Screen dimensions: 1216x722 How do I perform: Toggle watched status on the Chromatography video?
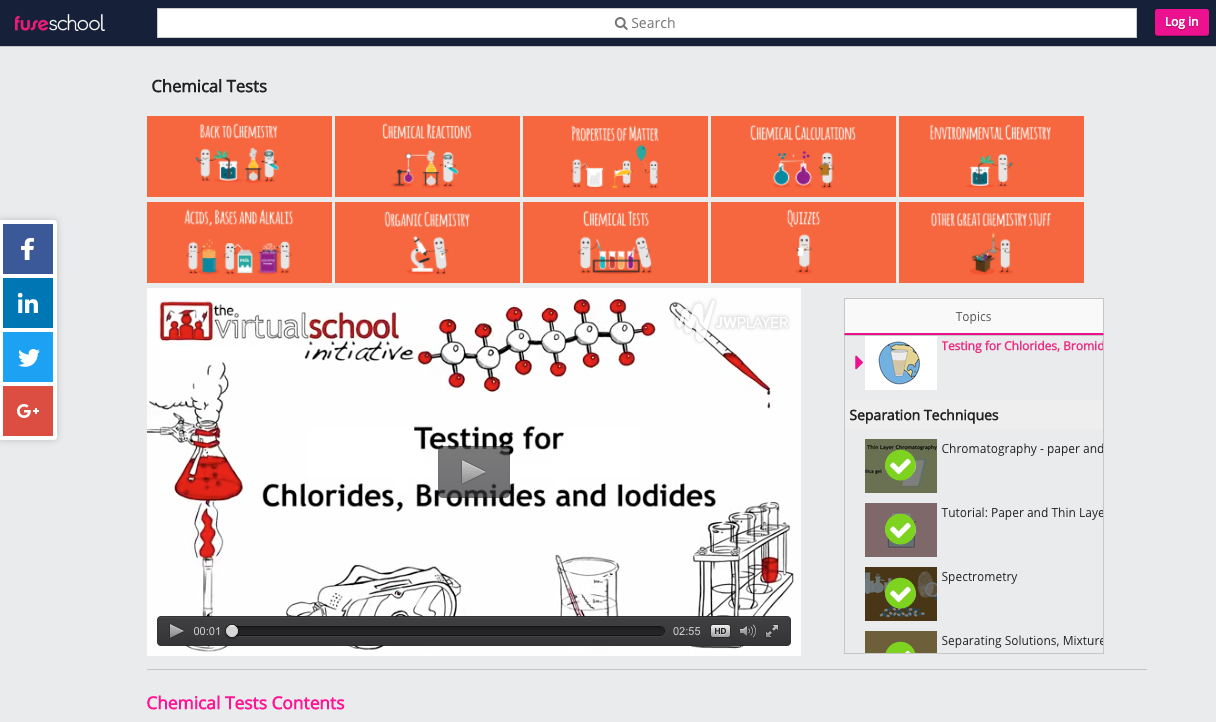pyautogui.click(x=900, y=465)
